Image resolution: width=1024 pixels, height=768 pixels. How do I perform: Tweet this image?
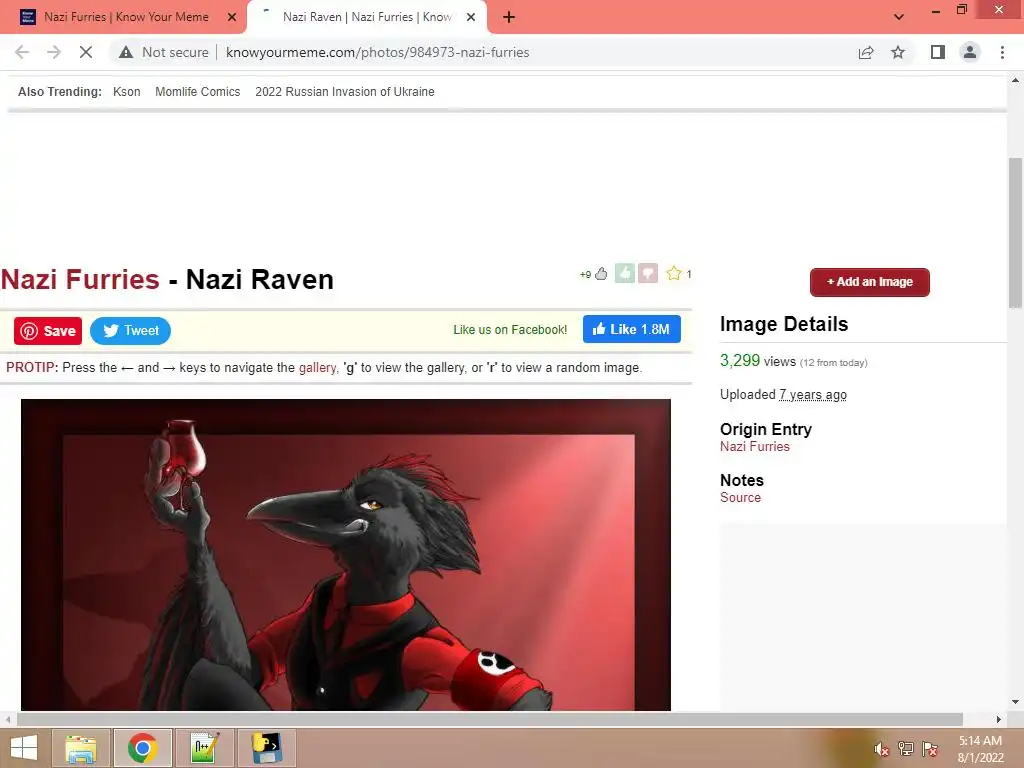(130, 330)
